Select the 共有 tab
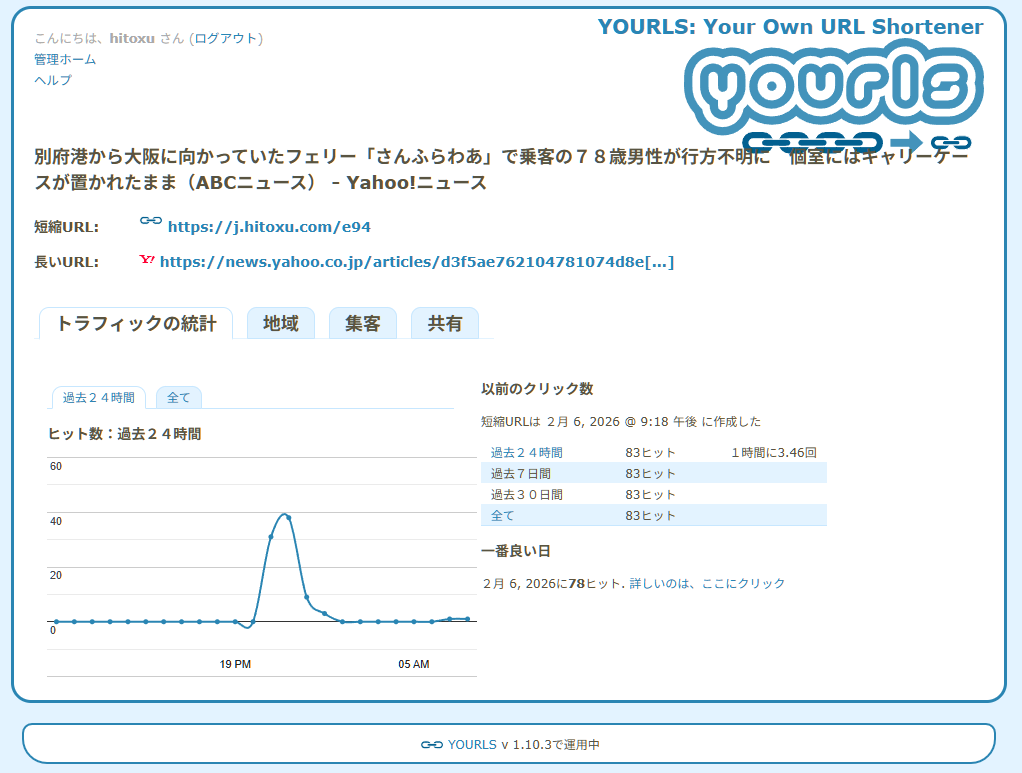1022x773 pixels. coord(445,324)
